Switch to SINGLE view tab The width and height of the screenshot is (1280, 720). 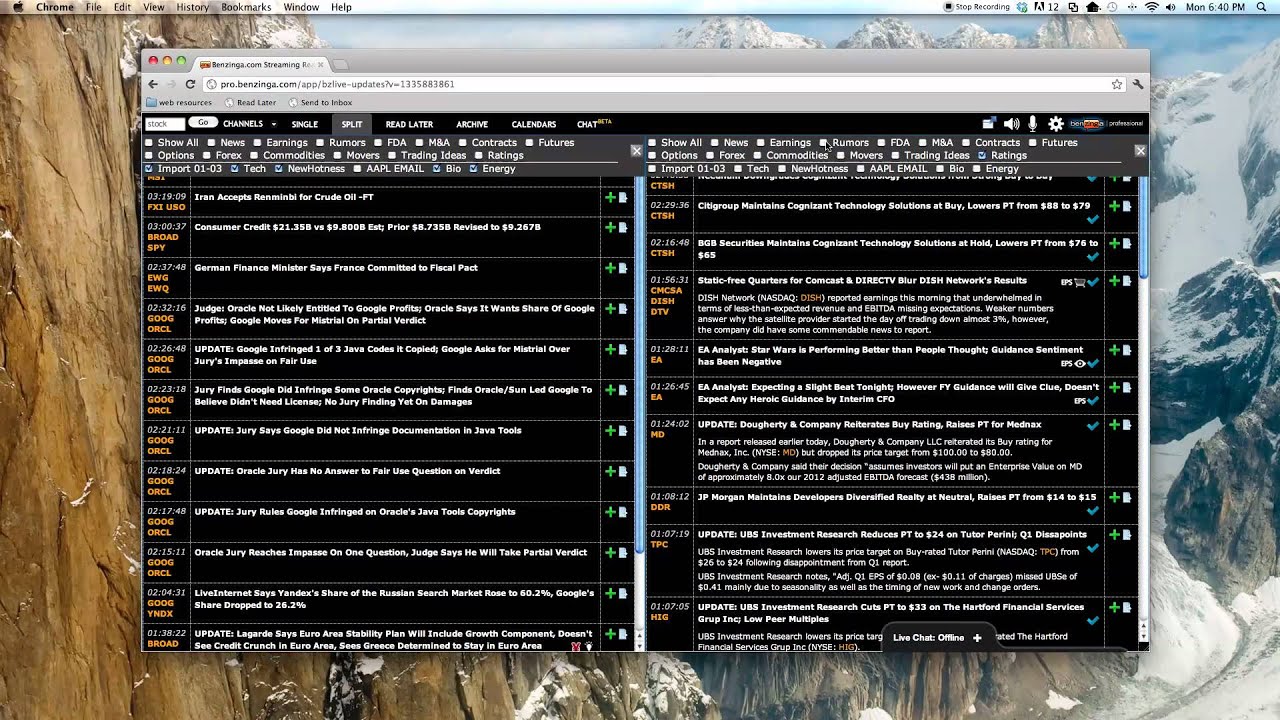coord(304,124)
